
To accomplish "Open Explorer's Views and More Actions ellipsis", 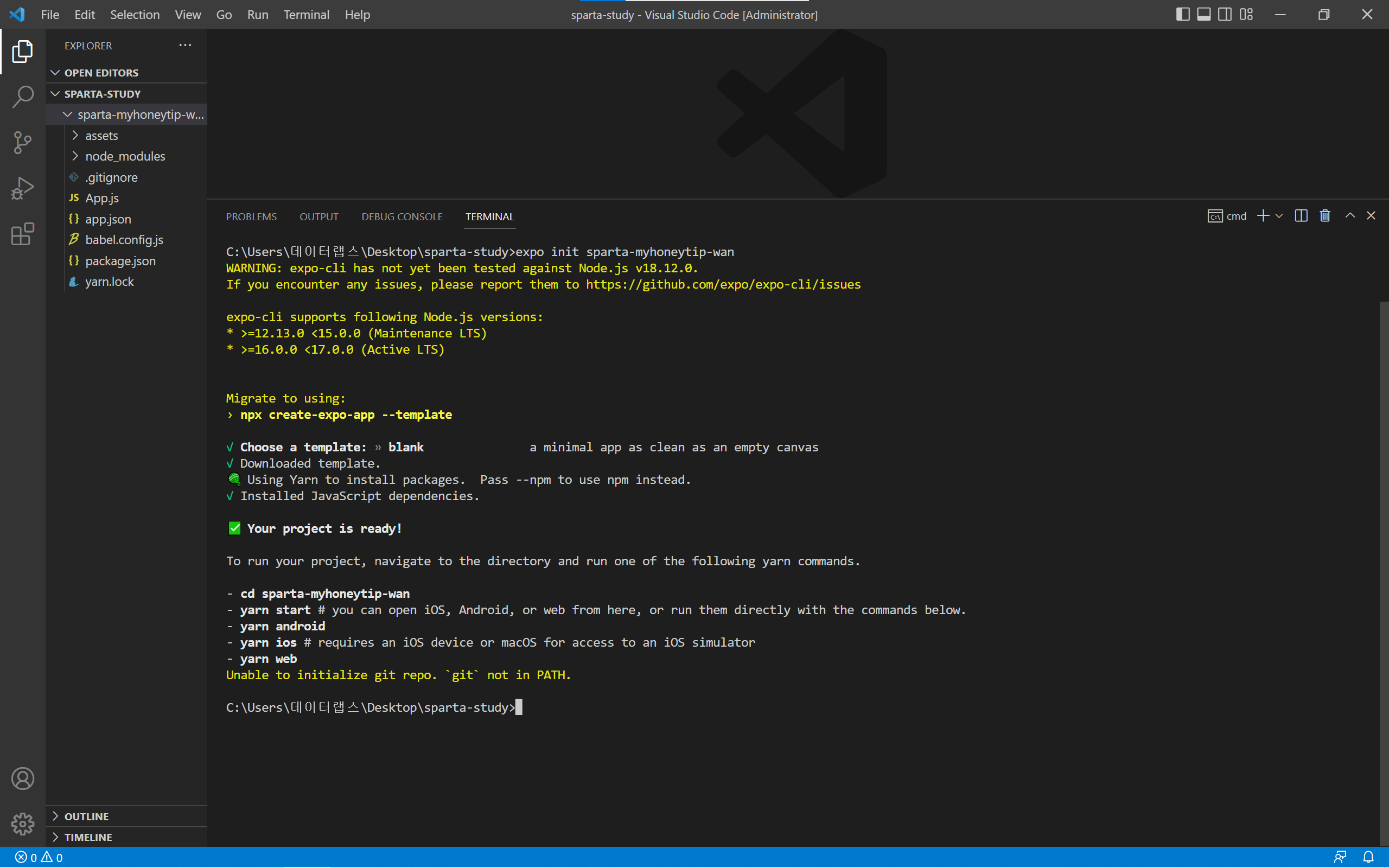I will (x=185, y=46).
